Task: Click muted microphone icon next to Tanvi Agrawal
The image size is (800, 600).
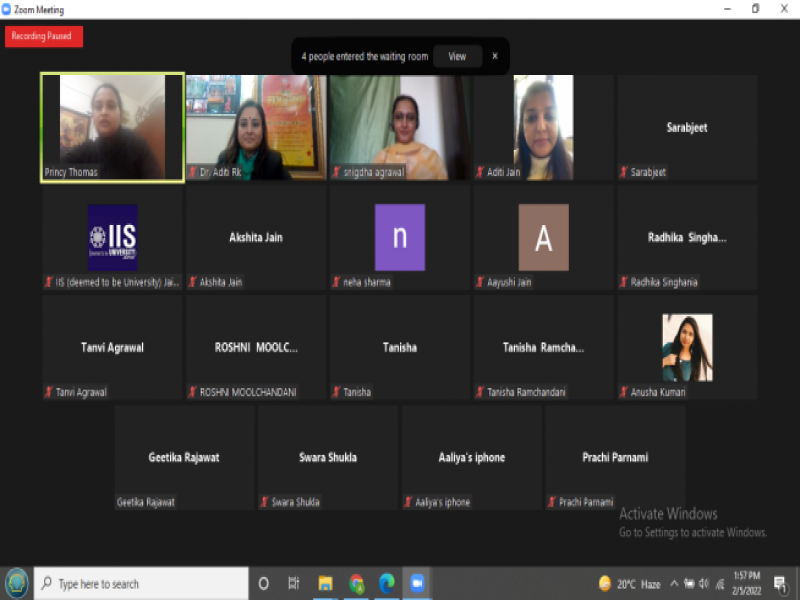Action: (x=48, y=392)
